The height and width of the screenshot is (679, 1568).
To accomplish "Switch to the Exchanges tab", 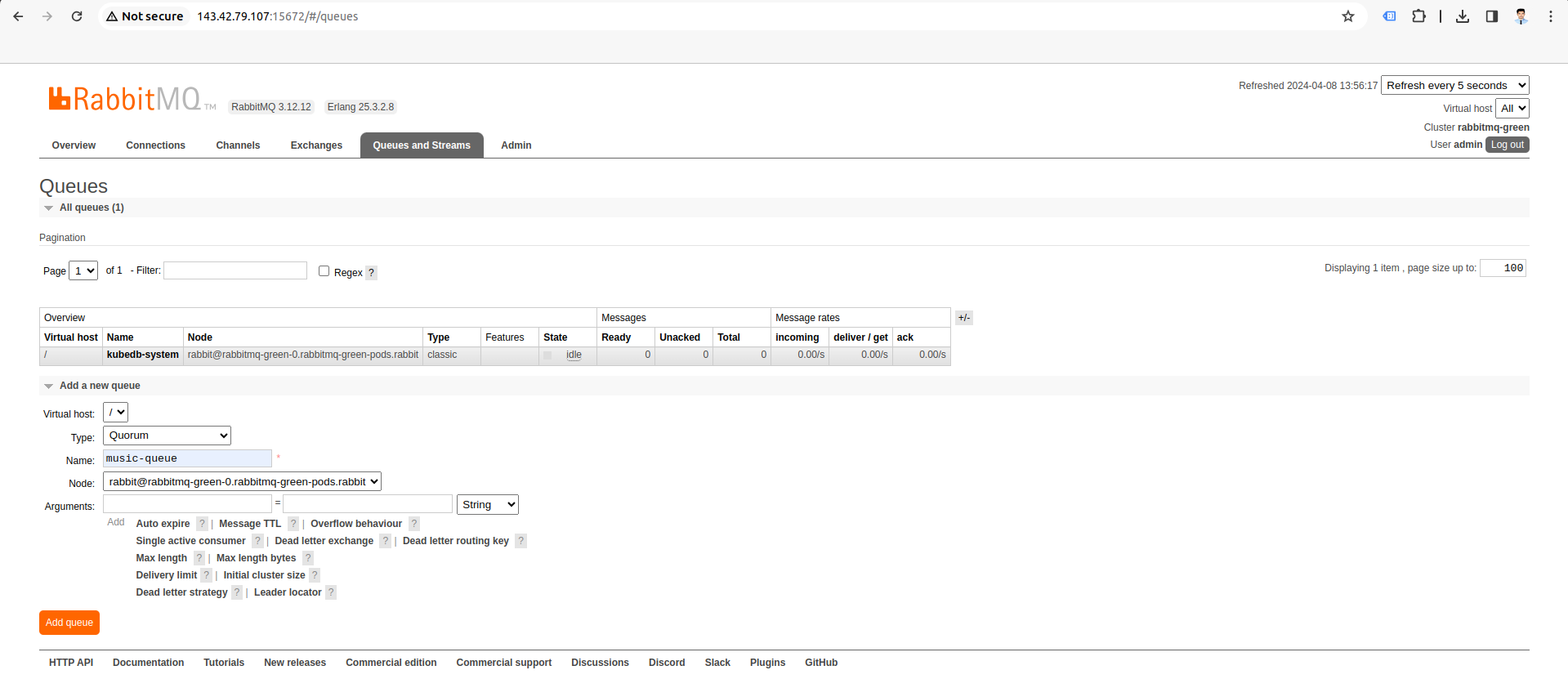I will tap(316, 145).
